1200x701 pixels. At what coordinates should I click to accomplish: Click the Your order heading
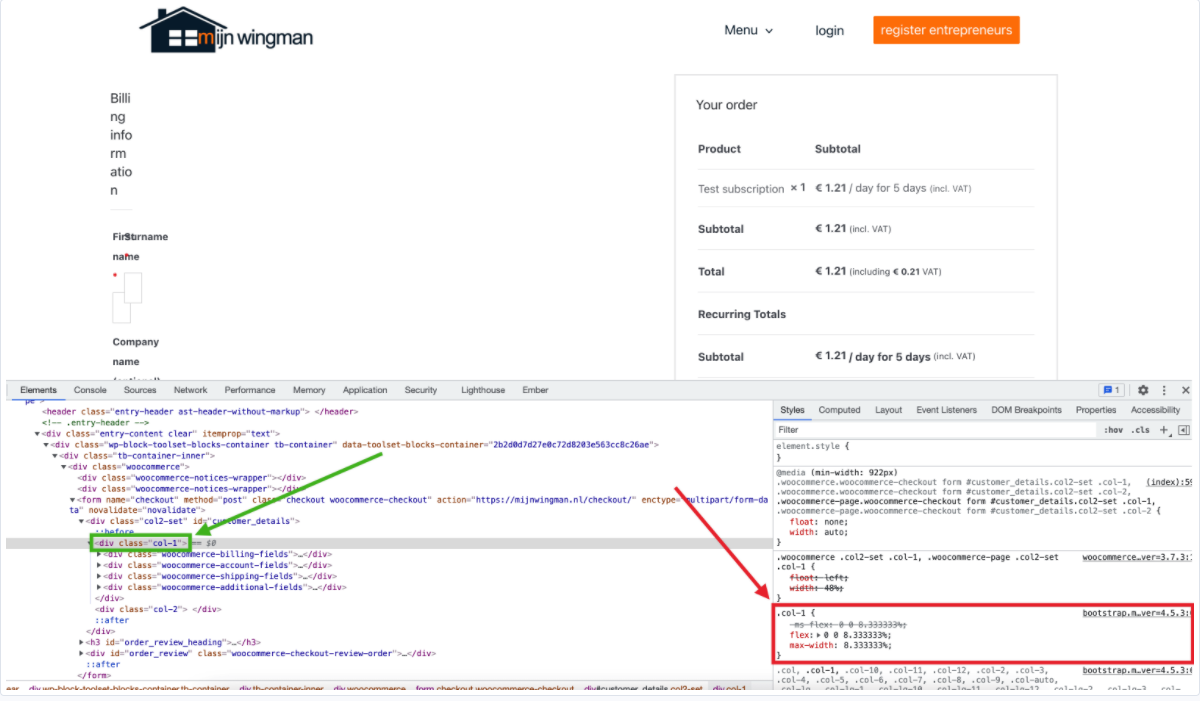[x=727, y=105]
